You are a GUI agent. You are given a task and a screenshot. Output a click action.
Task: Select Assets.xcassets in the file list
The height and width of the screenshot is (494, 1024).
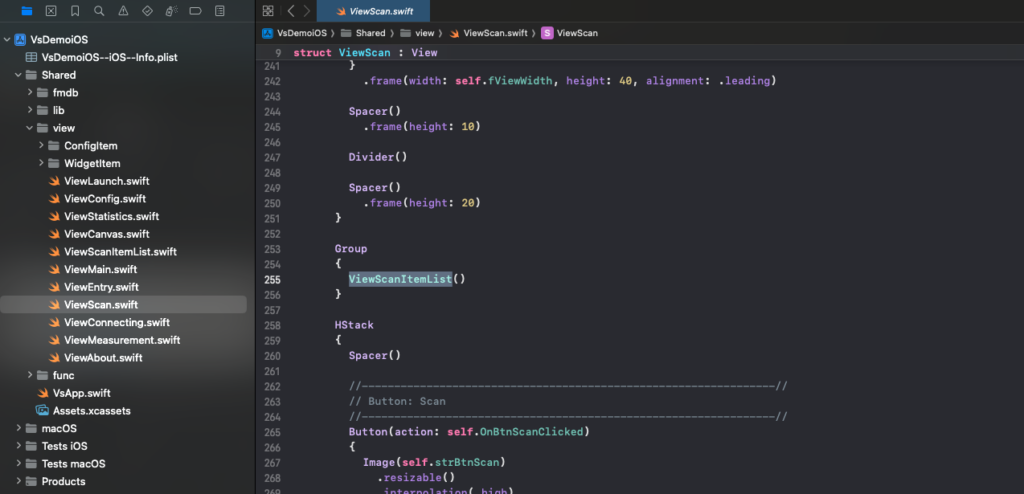point(91,410)
